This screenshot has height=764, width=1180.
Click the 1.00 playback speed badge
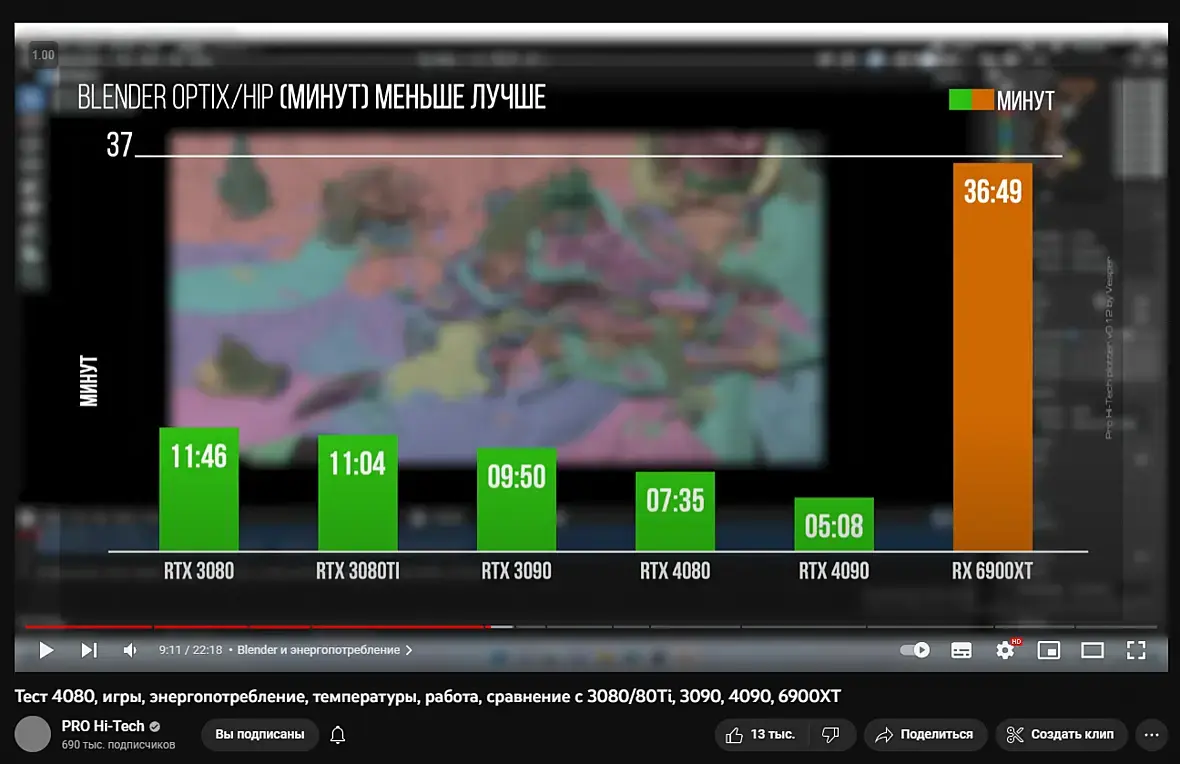pos(43,55)
